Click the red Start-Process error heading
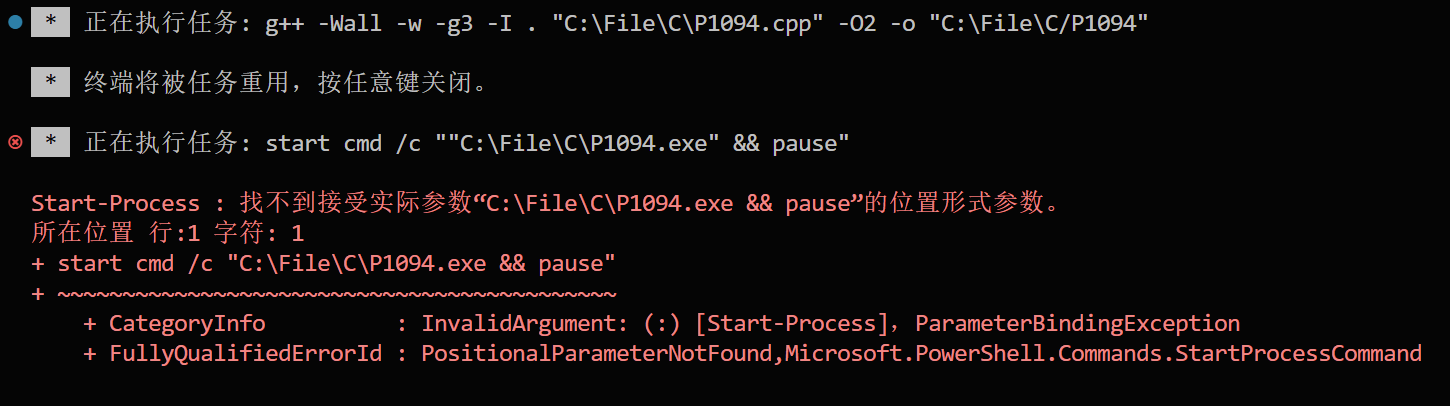1450x406 pixels. coord(115,204)
